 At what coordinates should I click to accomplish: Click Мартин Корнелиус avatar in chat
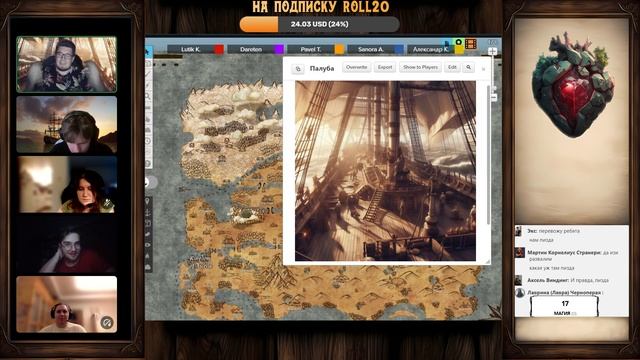(520, 253)
